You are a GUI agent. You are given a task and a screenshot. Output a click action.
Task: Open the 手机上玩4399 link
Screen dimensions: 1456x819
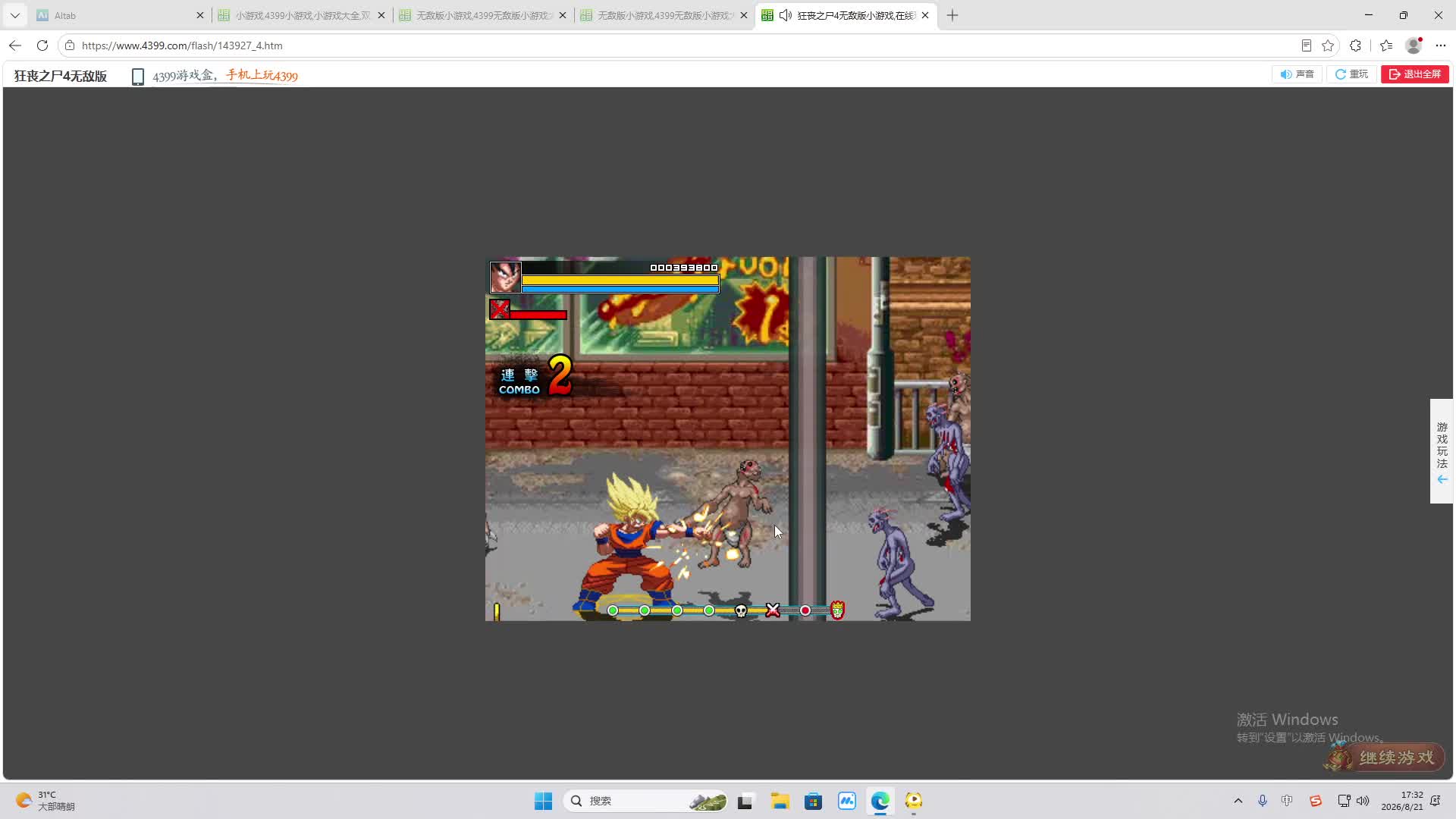pos(262,75)
